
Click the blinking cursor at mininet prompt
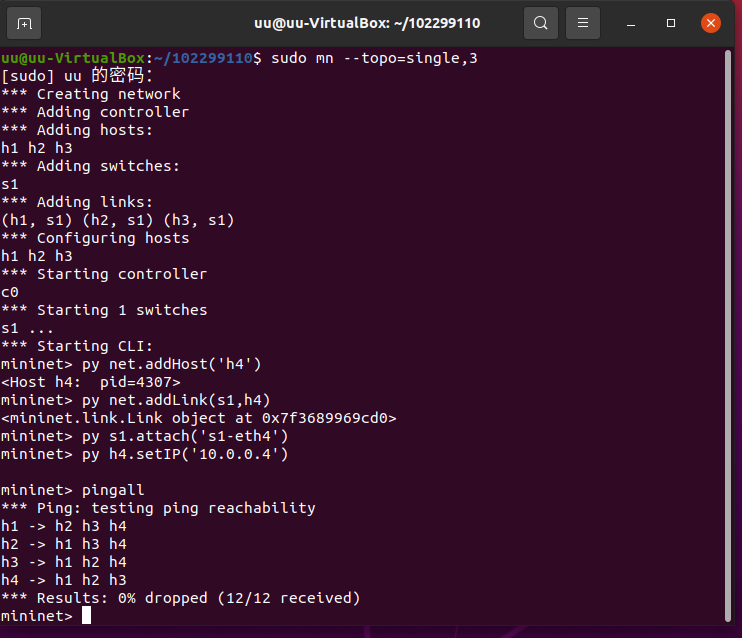pos(86,616)
